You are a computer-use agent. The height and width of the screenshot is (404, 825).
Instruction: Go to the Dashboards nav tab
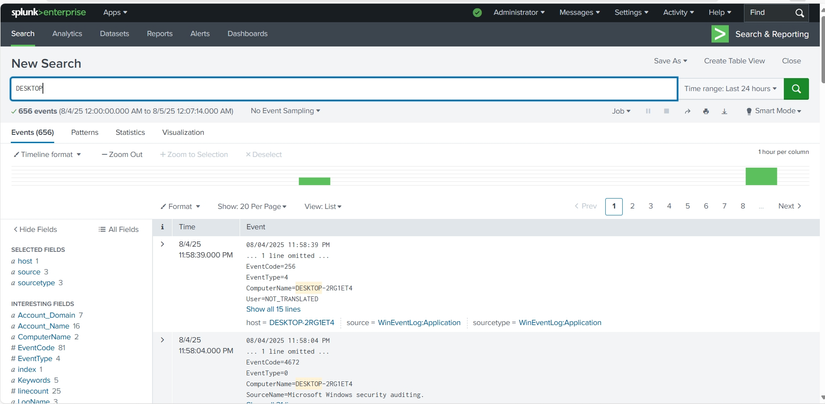pyautogui.click(x=247, y=34)
